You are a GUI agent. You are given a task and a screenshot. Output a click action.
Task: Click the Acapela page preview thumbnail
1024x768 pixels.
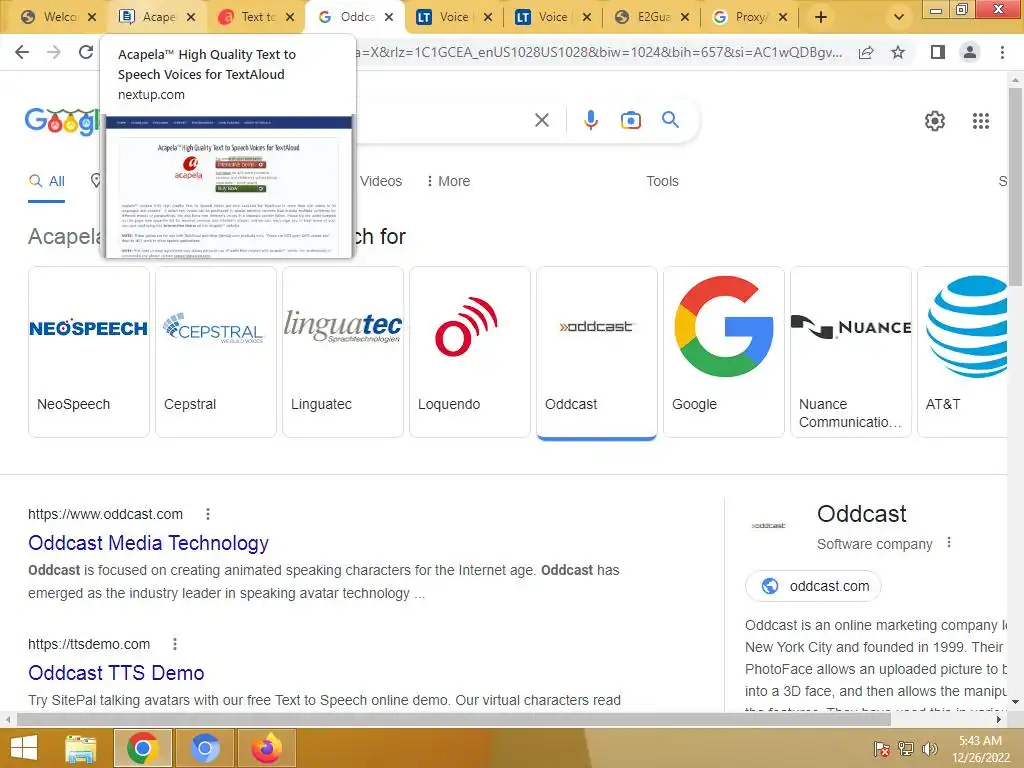(x=229, y=186)
